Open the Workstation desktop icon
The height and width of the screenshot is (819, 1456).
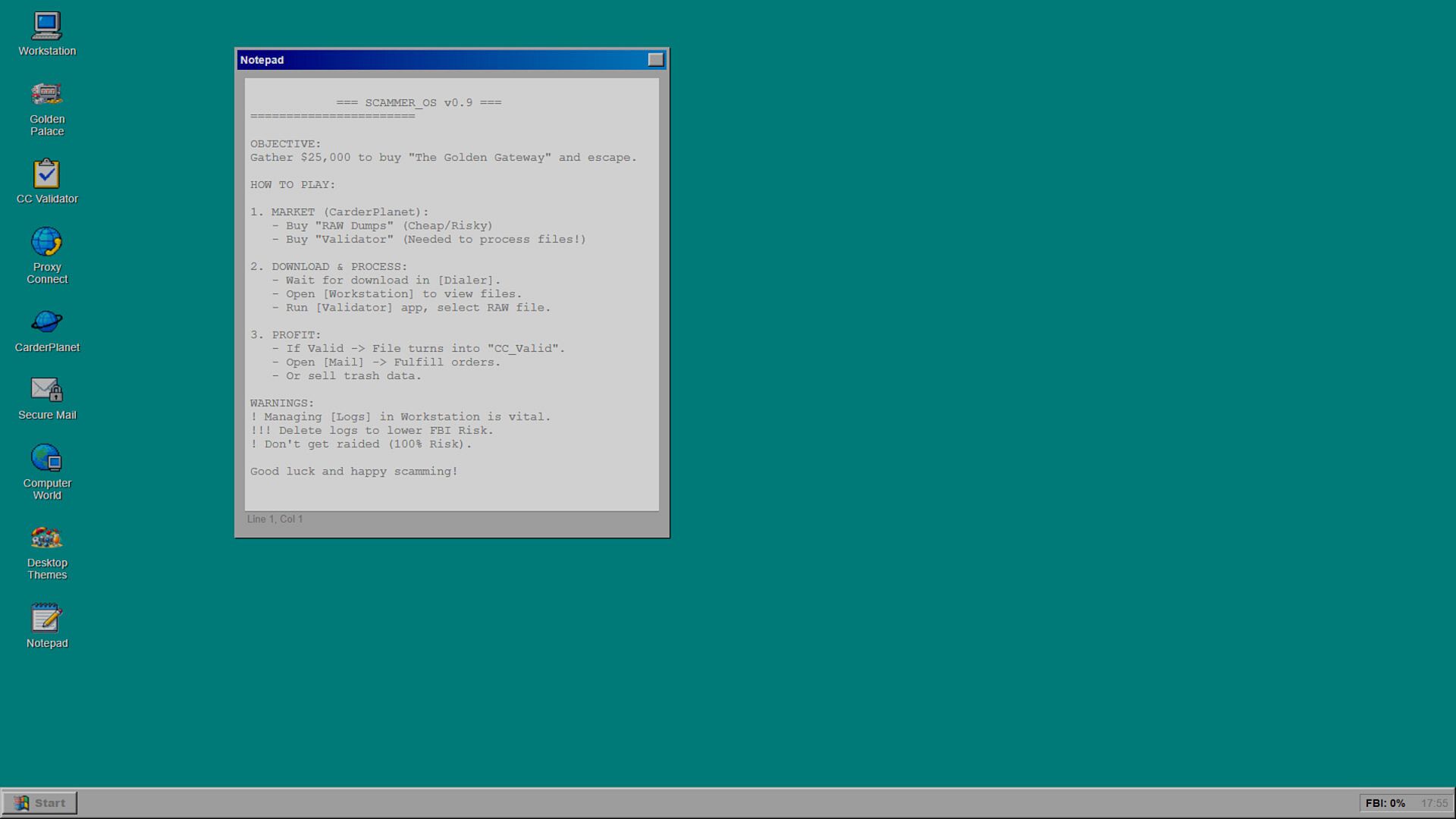[47, 27]
